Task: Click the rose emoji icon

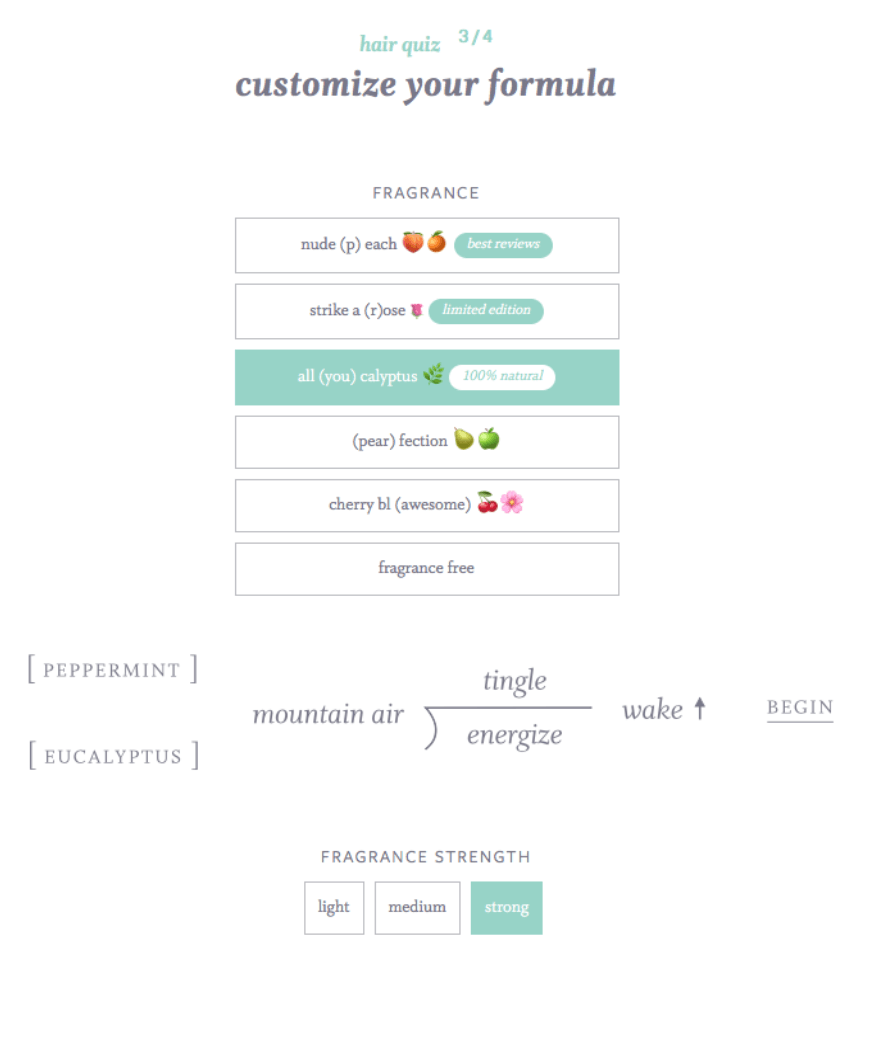Action: (416, 310)
